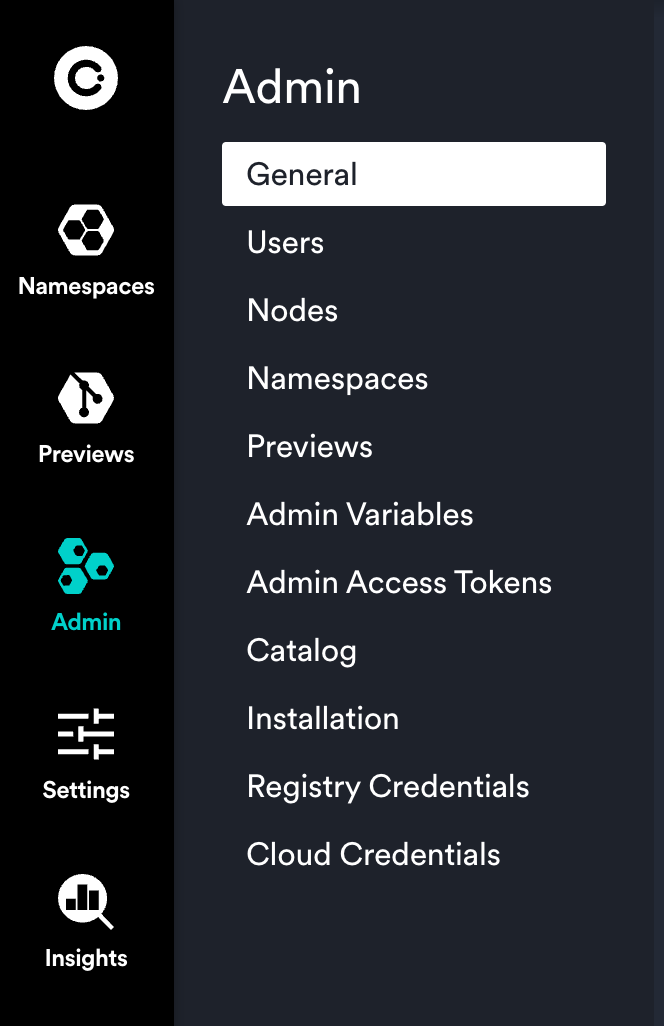Go to Admin Access Tokens
Viewport: 664px width, 1026px height.
coord(399,582)
